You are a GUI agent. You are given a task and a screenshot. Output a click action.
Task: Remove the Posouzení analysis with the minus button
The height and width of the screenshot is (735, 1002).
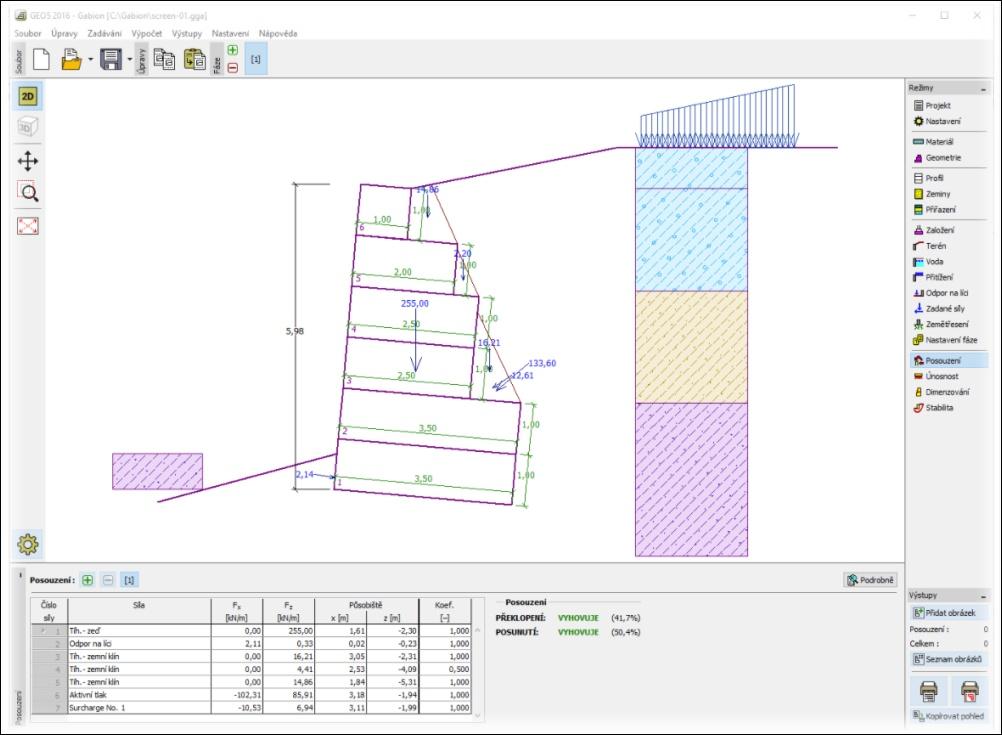coord(108,580)
